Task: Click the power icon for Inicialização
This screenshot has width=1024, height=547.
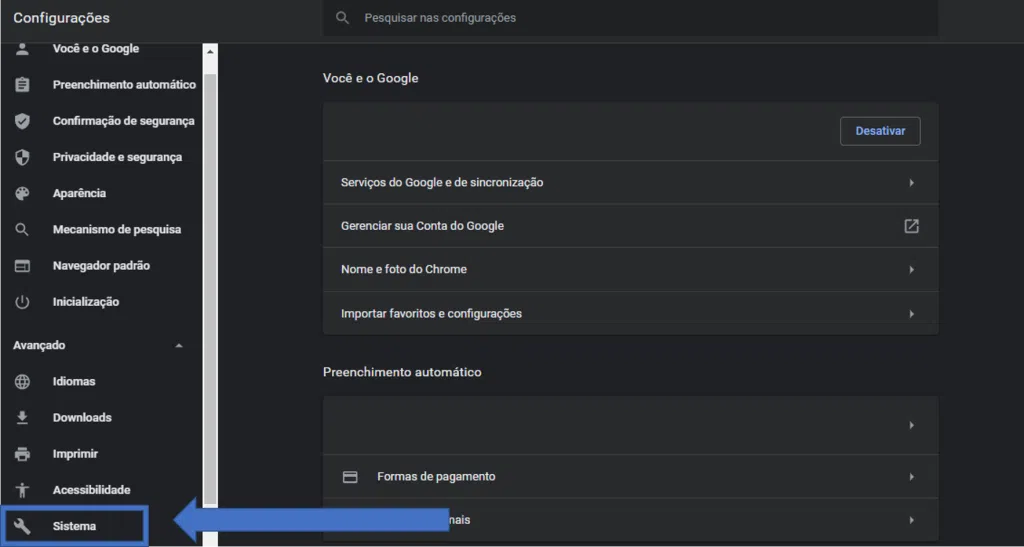Action: [22, 302]
